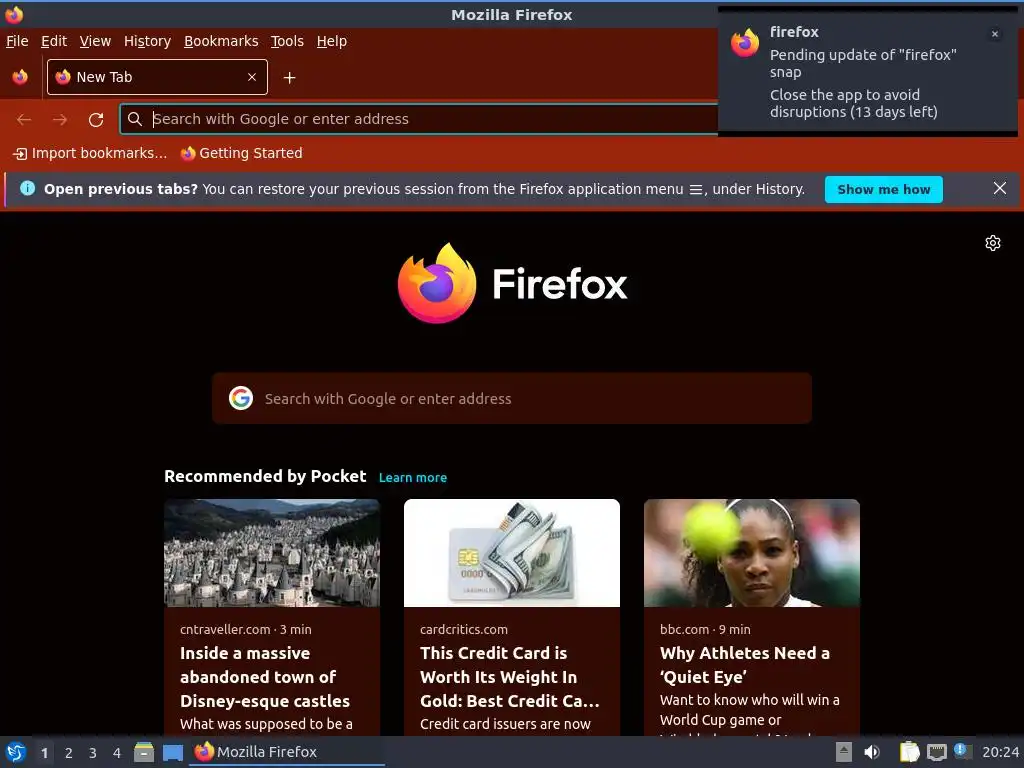Click the 20:24 clock in taskbar
The width and height of the screenshot is (1024, 768).
[x=1000, y=753]
